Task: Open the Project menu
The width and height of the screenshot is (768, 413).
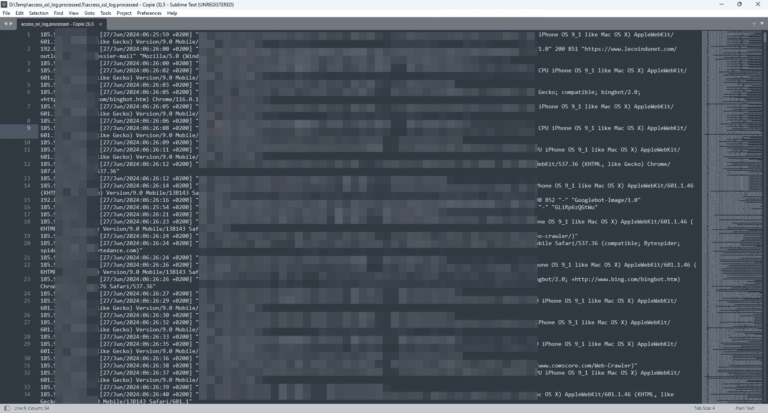Action: (124, 13)
